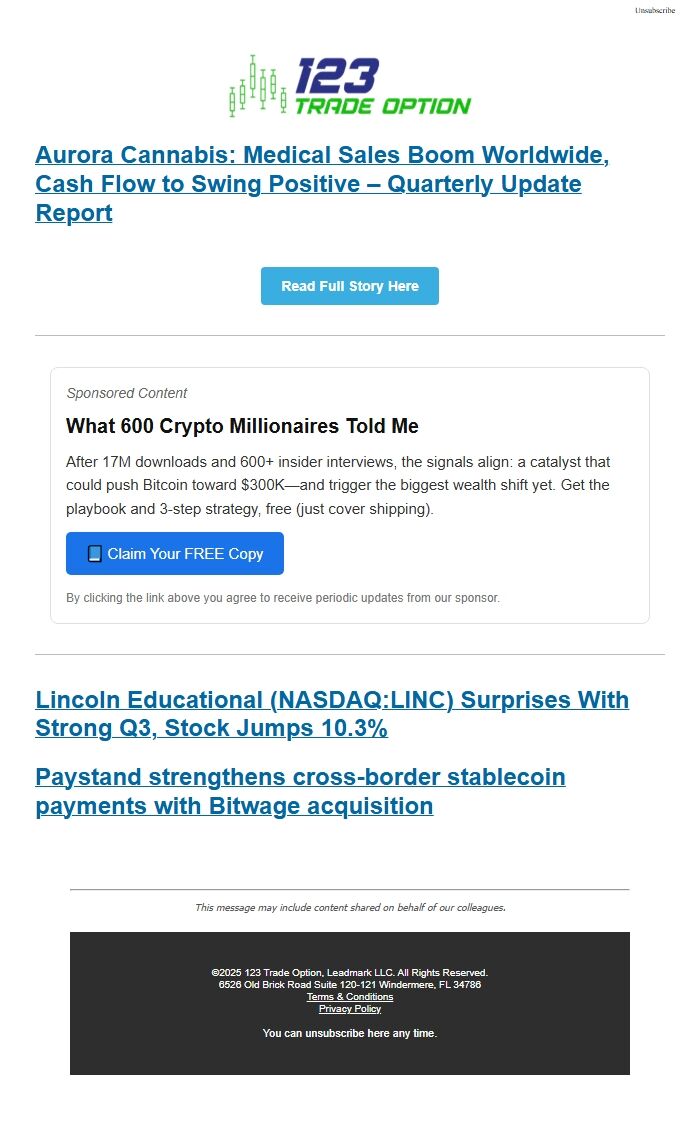Viewport: 700px width, 1121px height.
Task: Click the book icon on the FREE Copy button
Action: (x=94, y=553)
